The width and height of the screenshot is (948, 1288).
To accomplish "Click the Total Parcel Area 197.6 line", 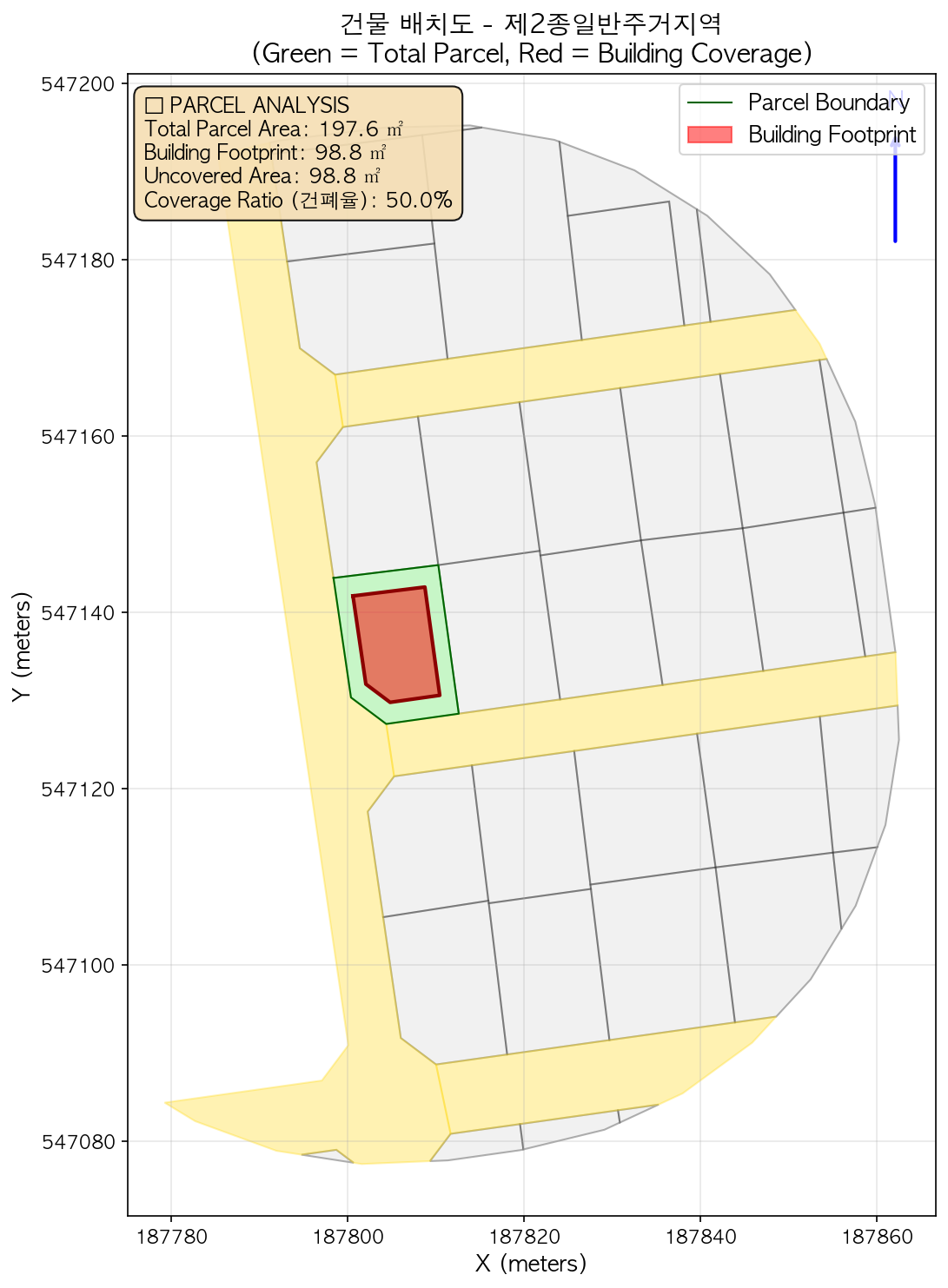I will point(273,129).
